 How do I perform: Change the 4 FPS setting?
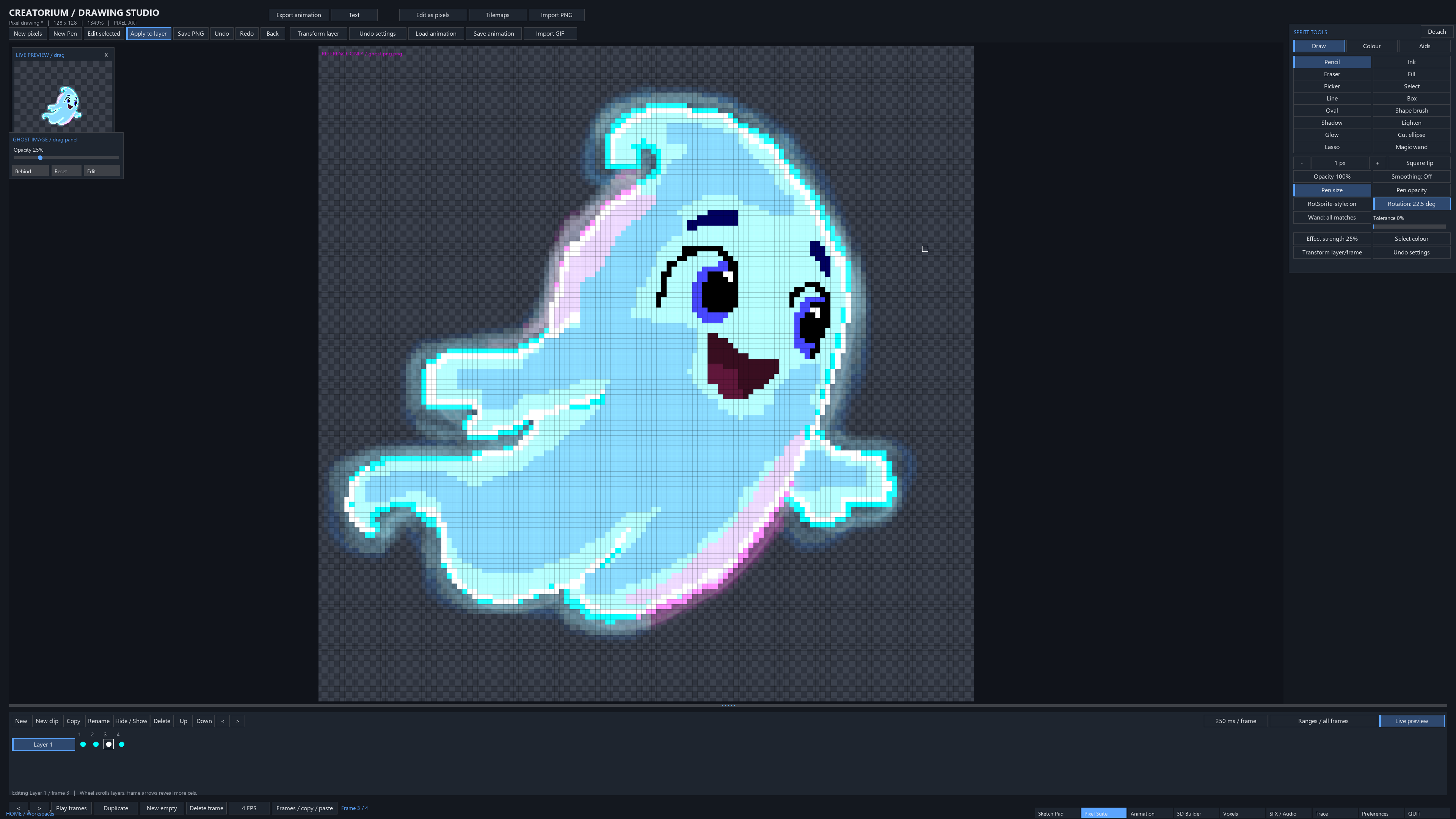(249, 808)
